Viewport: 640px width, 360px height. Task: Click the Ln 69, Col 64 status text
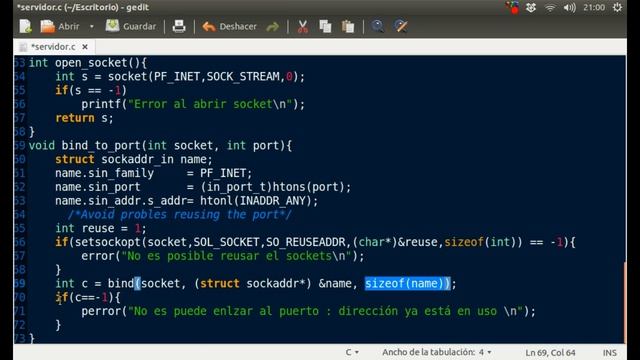click(550, 353)
